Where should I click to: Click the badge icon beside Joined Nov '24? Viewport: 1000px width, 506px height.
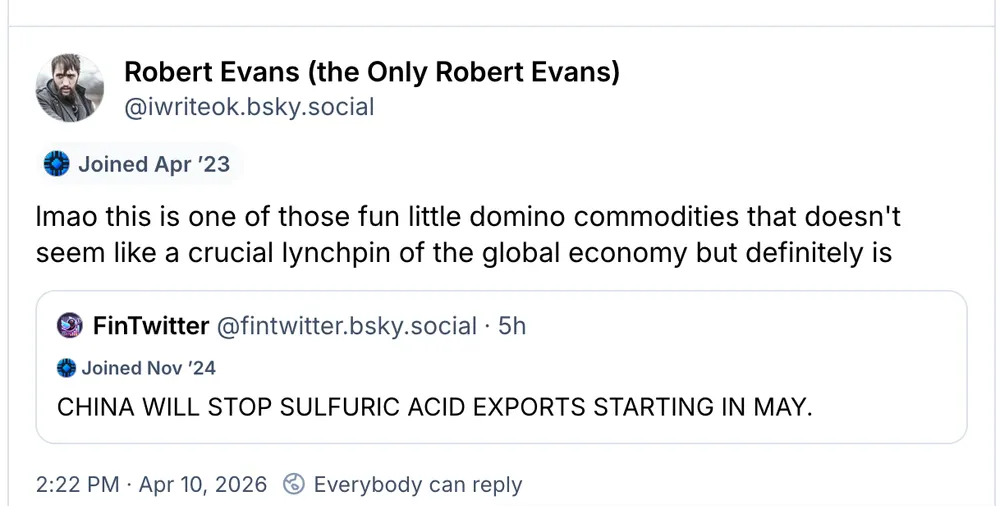coord(66,368)
